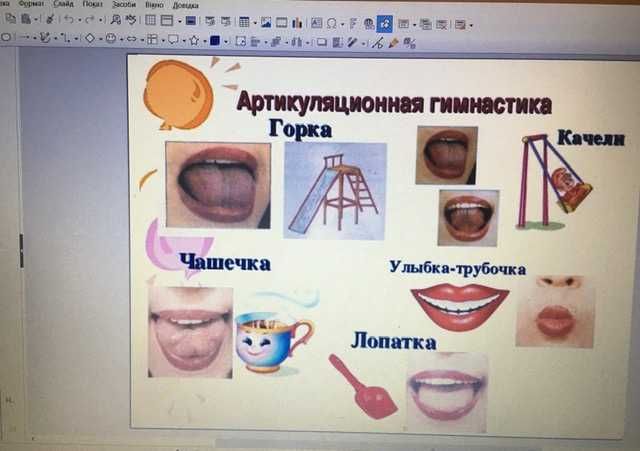Screen dimensions: 640x451
Task: Select the Curves and Polygons tool
Action: [x=45, y=38]
